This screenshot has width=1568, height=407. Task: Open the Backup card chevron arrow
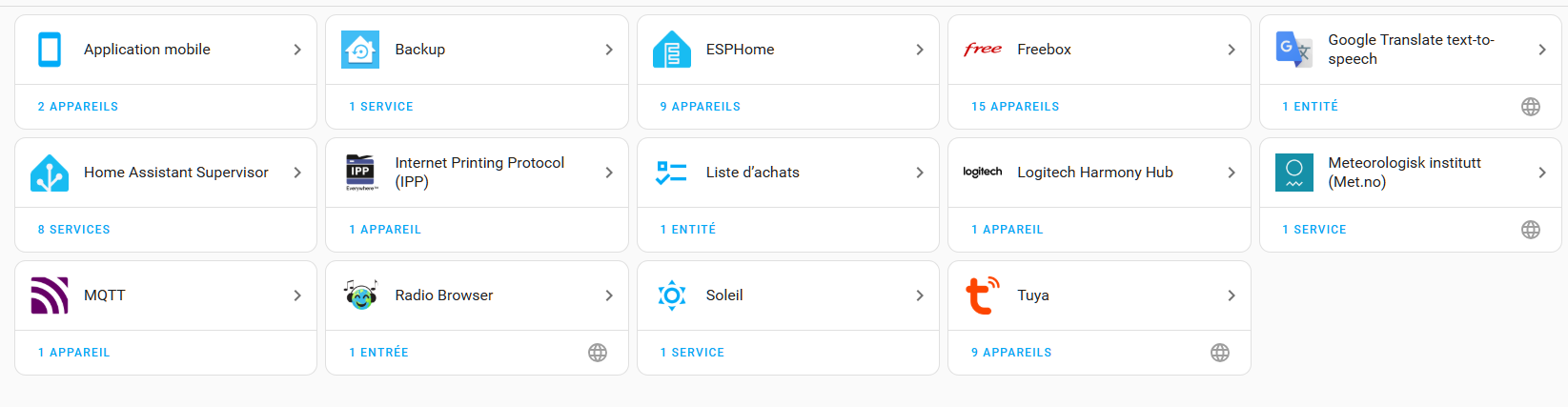tap(609, 50)
